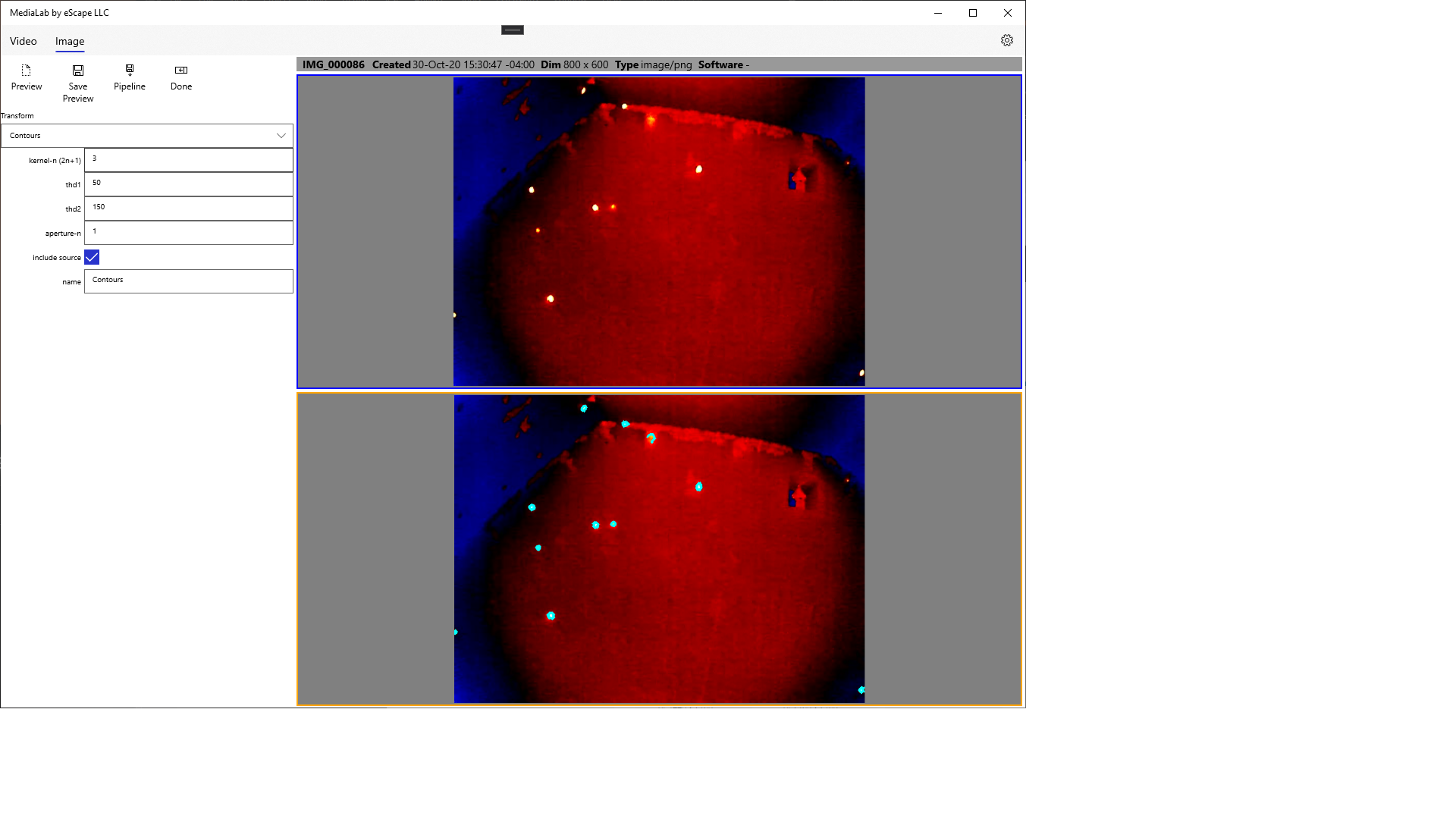Edit the name field containing Contours

pyautogui.click(x=188, y=281)
